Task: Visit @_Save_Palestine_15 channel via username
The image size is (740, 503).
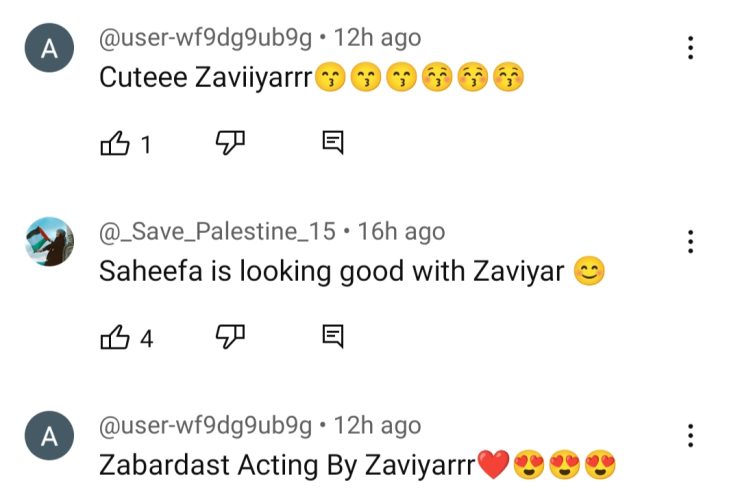Action: point(217,232)
